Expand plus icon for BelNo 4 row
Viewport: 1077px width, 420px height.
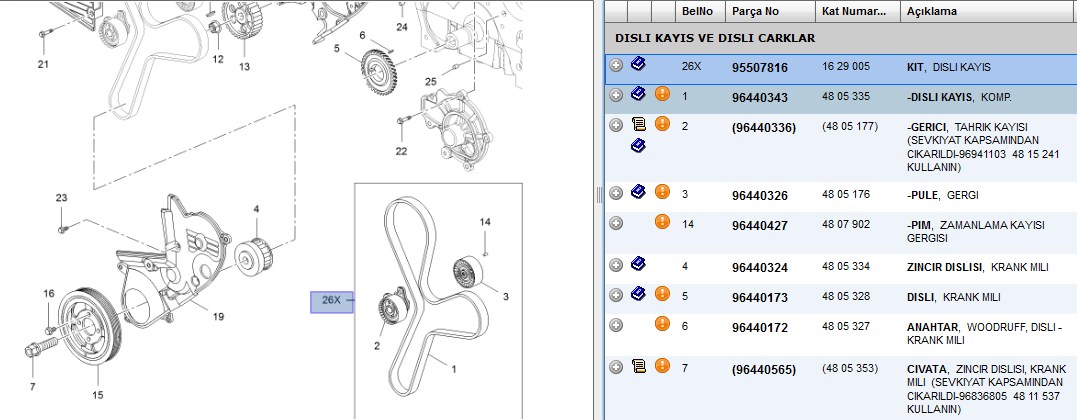click(x=616, y=265)
